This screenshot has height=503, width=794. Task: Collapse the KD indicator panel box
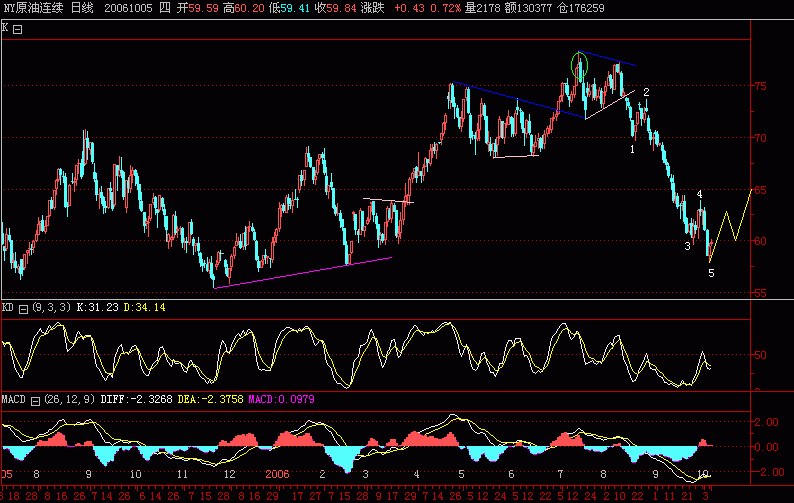pos(23,309)
